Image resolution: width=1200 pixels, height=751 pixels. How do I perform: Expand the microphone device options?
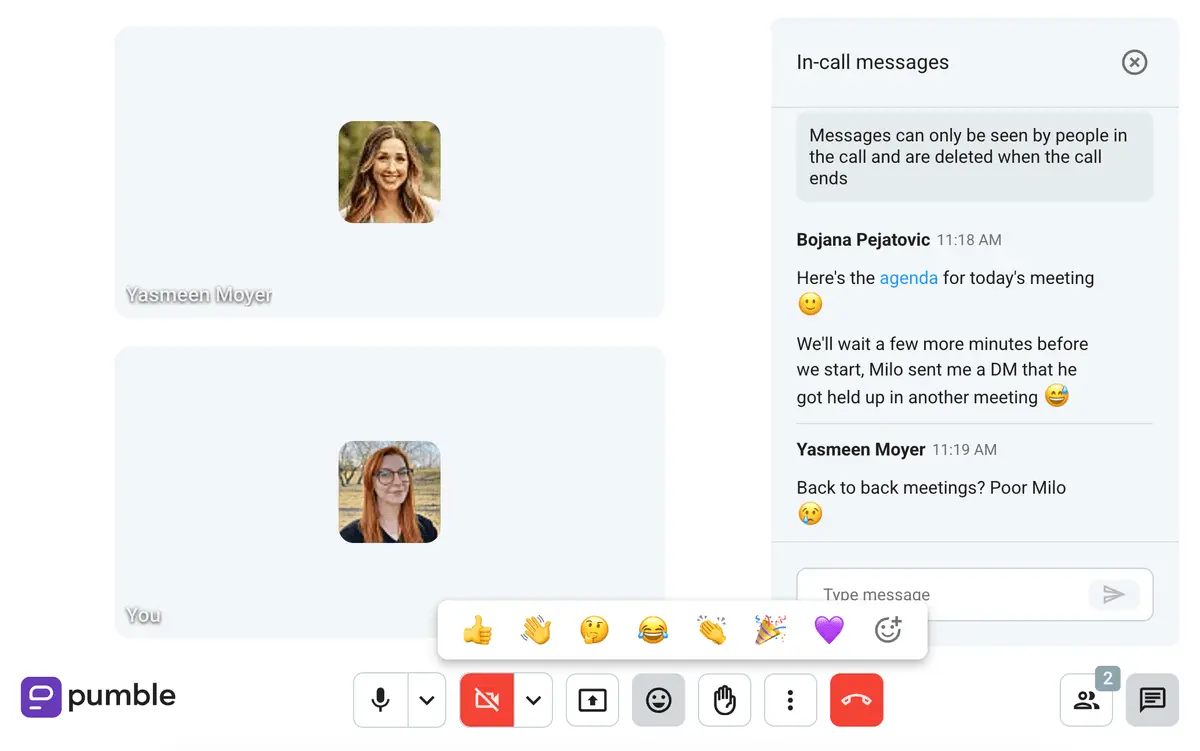pos(426,700)
